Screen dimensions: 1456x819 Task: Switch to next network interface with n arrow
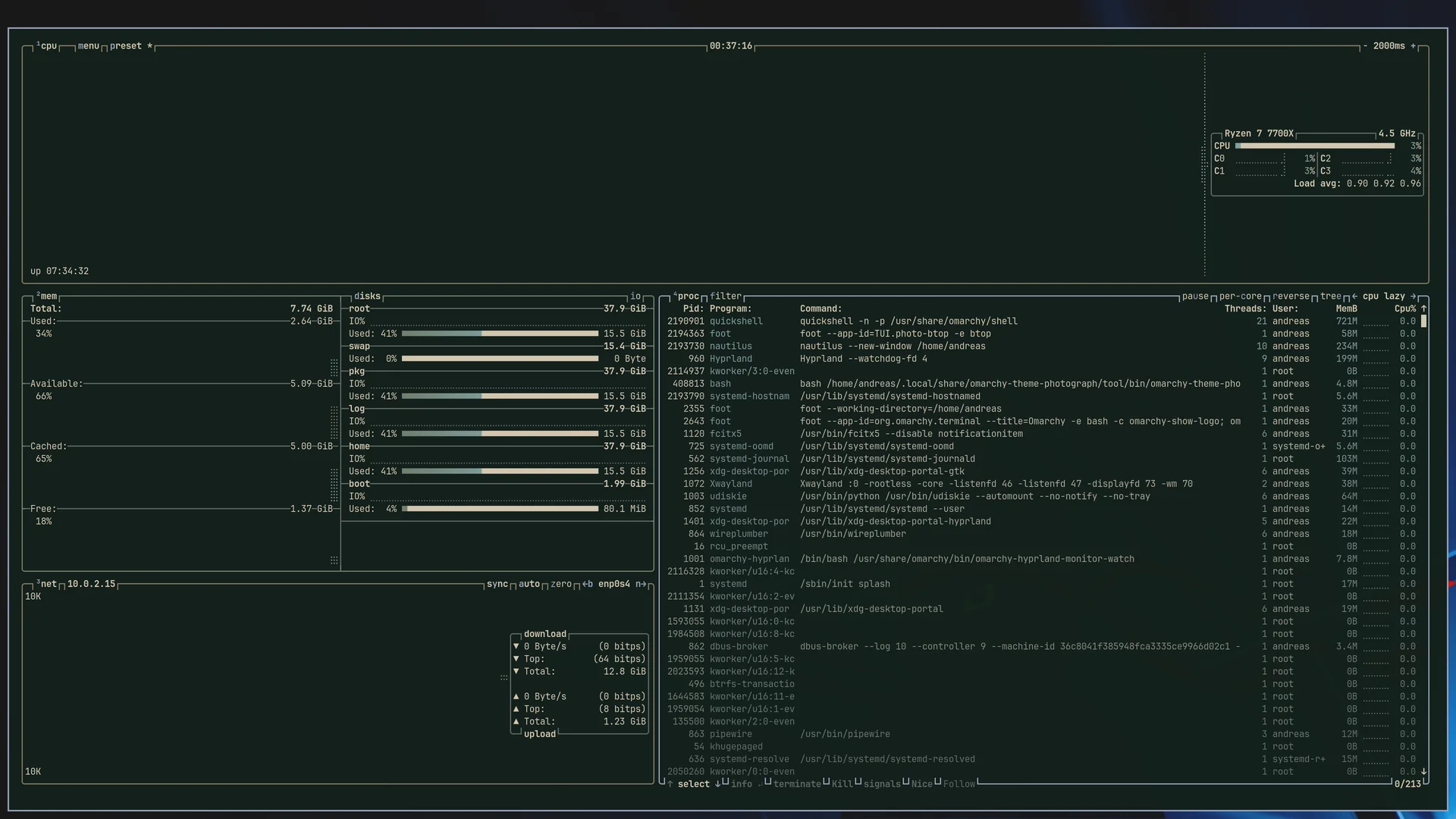tap(641, 584)
